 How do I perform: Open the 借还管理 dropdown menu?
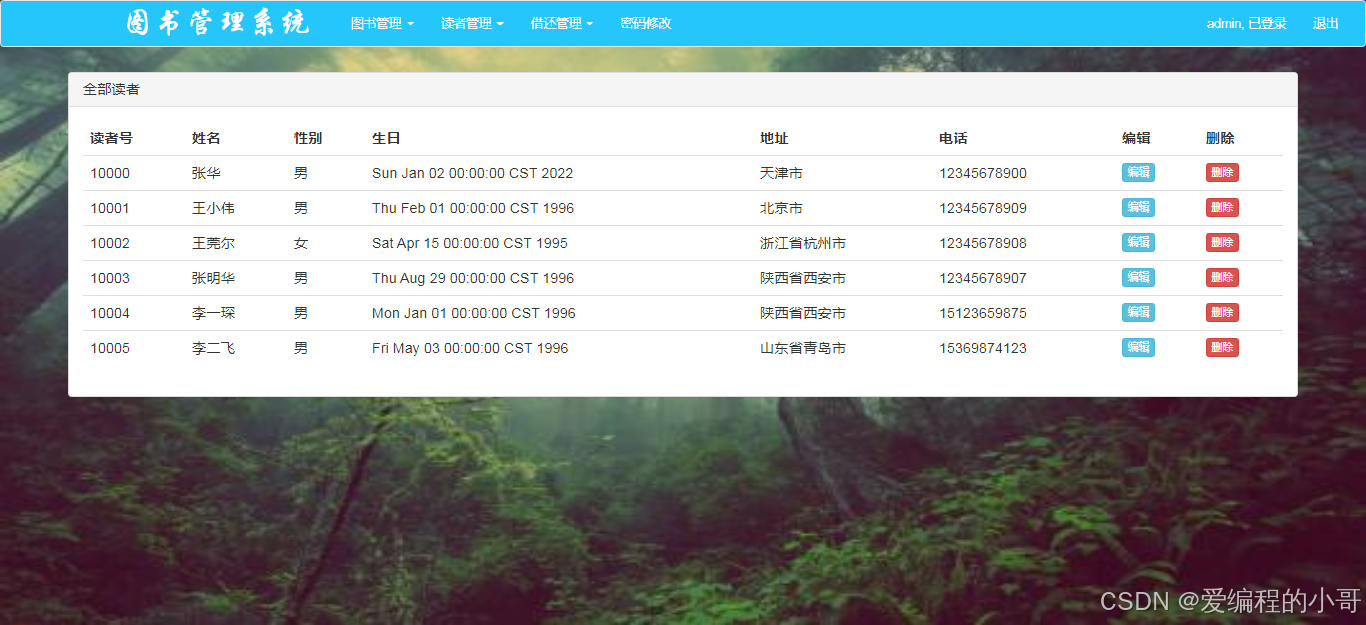pyautogui.click(x=560, y=23)
